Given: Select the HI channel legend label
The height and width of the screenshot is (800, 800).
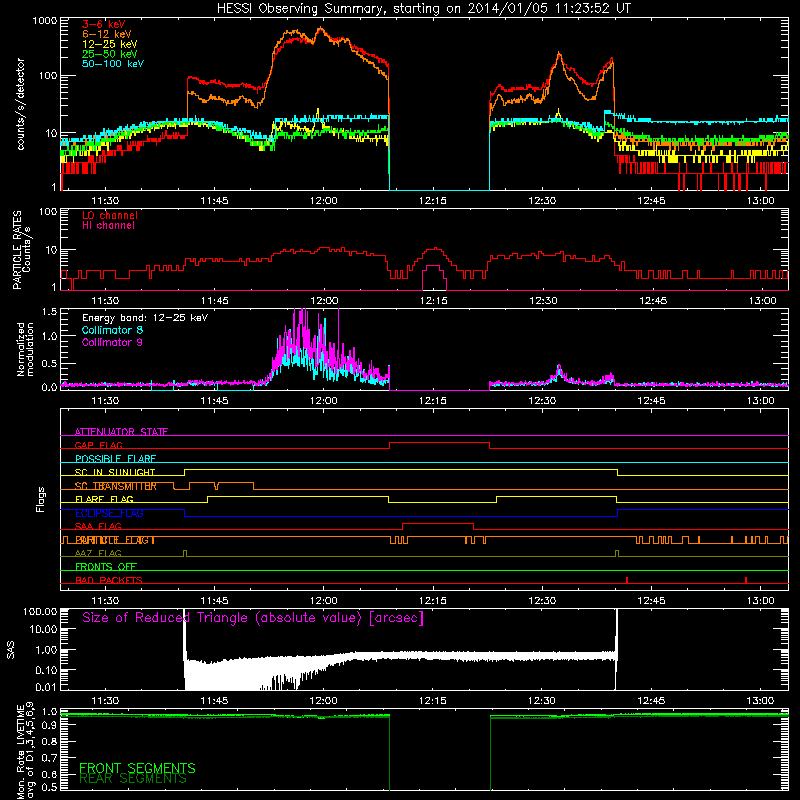Looking at the screenshot, I should click(x=108, y=226).
